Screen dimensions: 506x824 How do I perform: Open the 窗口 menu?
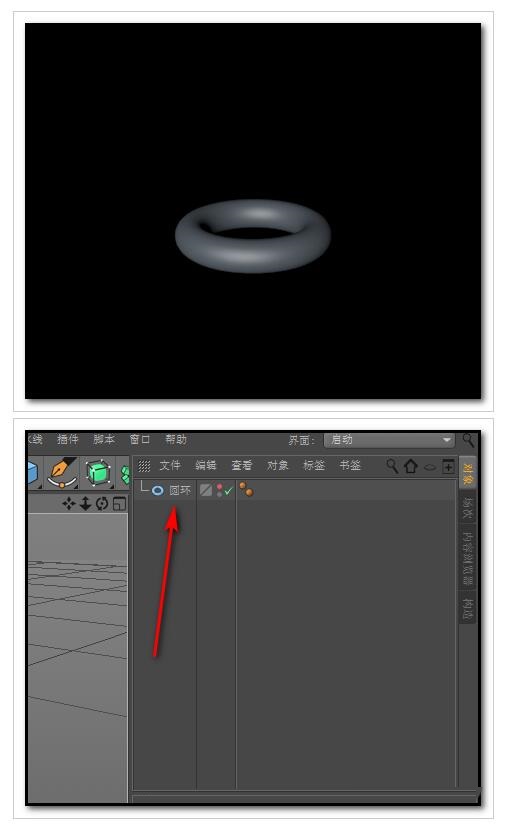[x=140, y=439]
